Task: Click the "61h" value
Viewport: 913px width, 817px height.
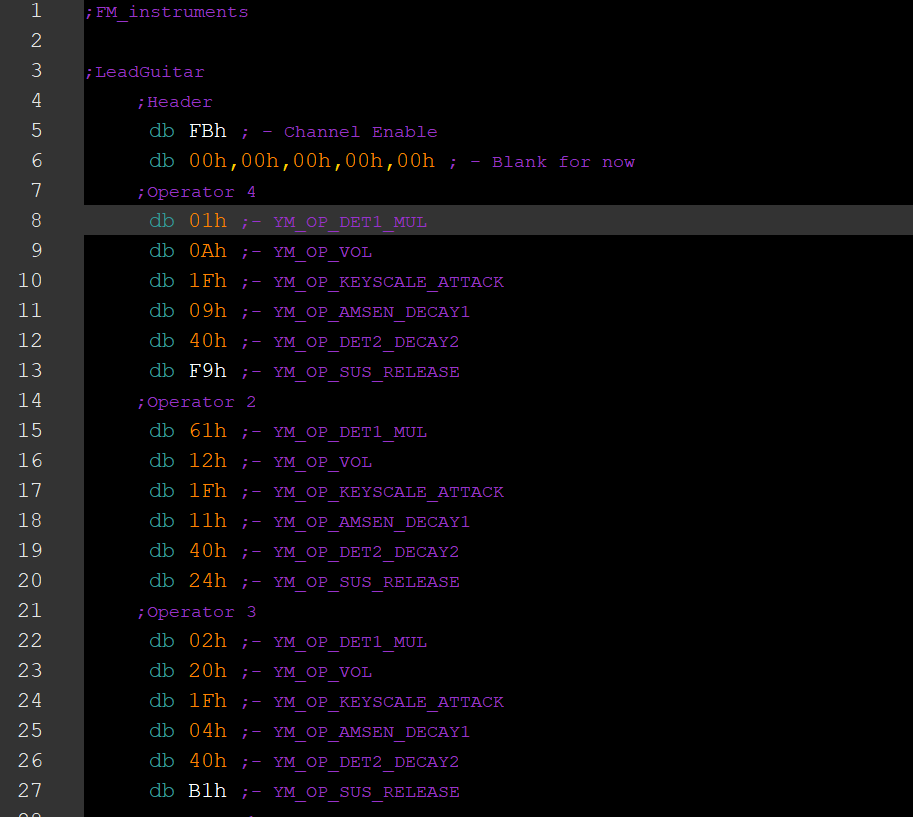Action: point(207,431)
